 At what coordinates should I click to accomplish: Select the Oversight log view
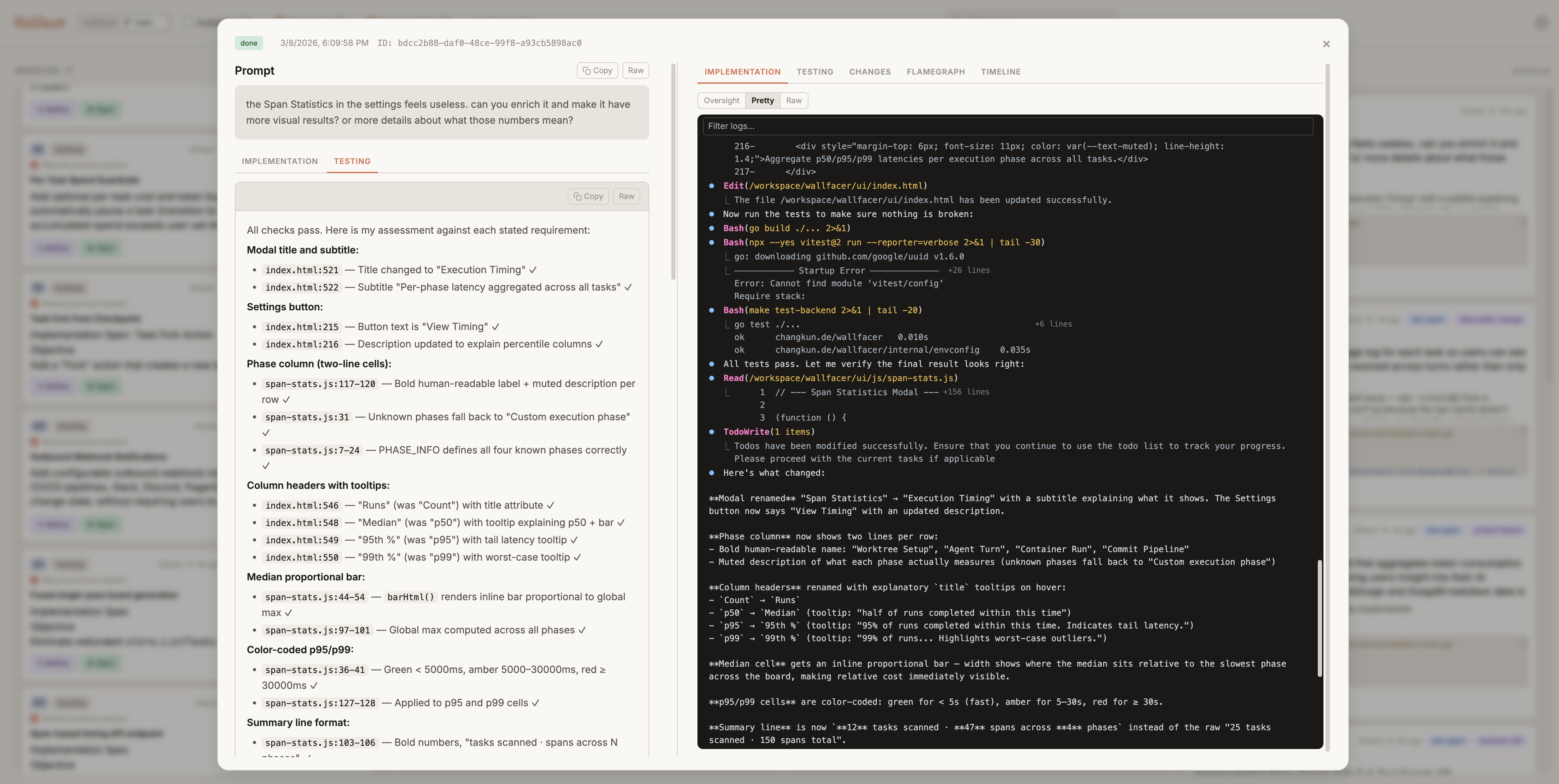pyautogui.click(x=721, y=100)
